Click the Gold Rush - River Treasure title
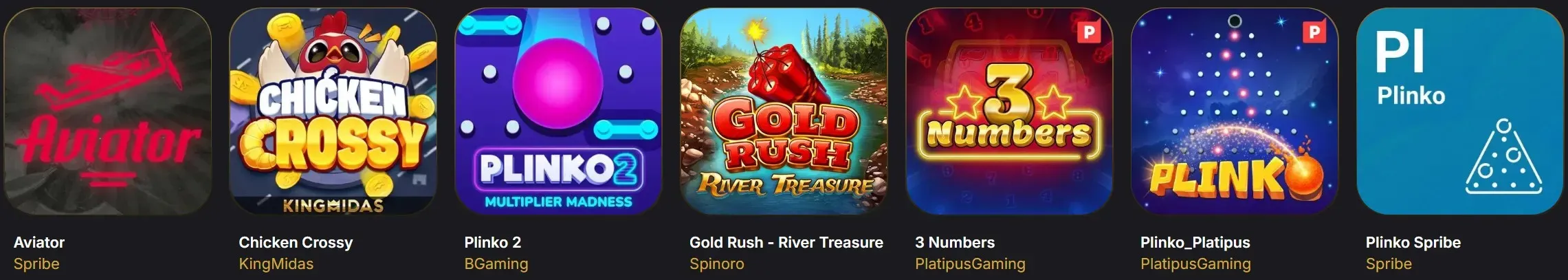1568x280 pixels. [786, 242]
